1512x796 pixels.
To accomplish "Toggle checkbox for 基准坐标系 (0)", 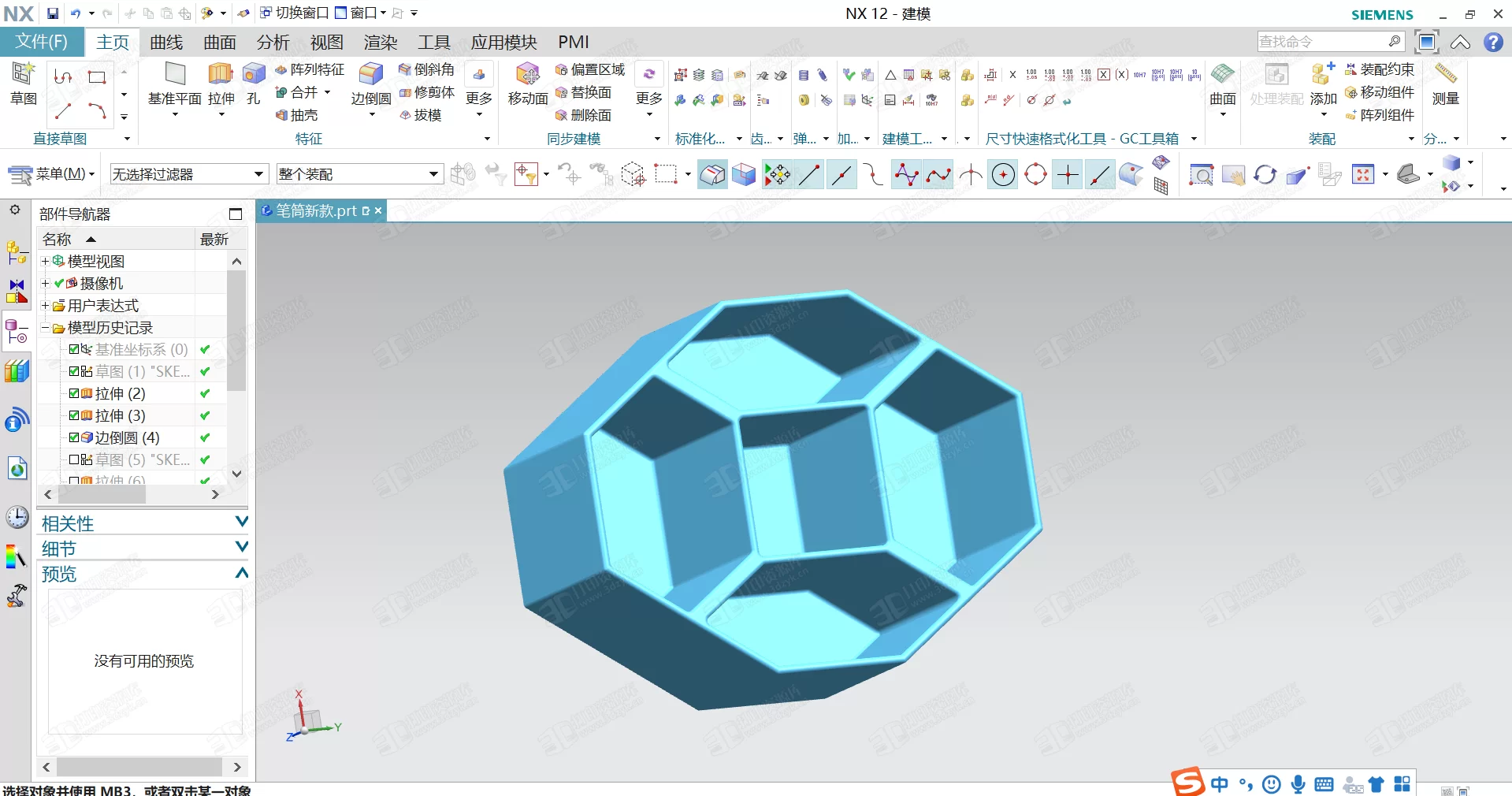I will tap(74, 349).
